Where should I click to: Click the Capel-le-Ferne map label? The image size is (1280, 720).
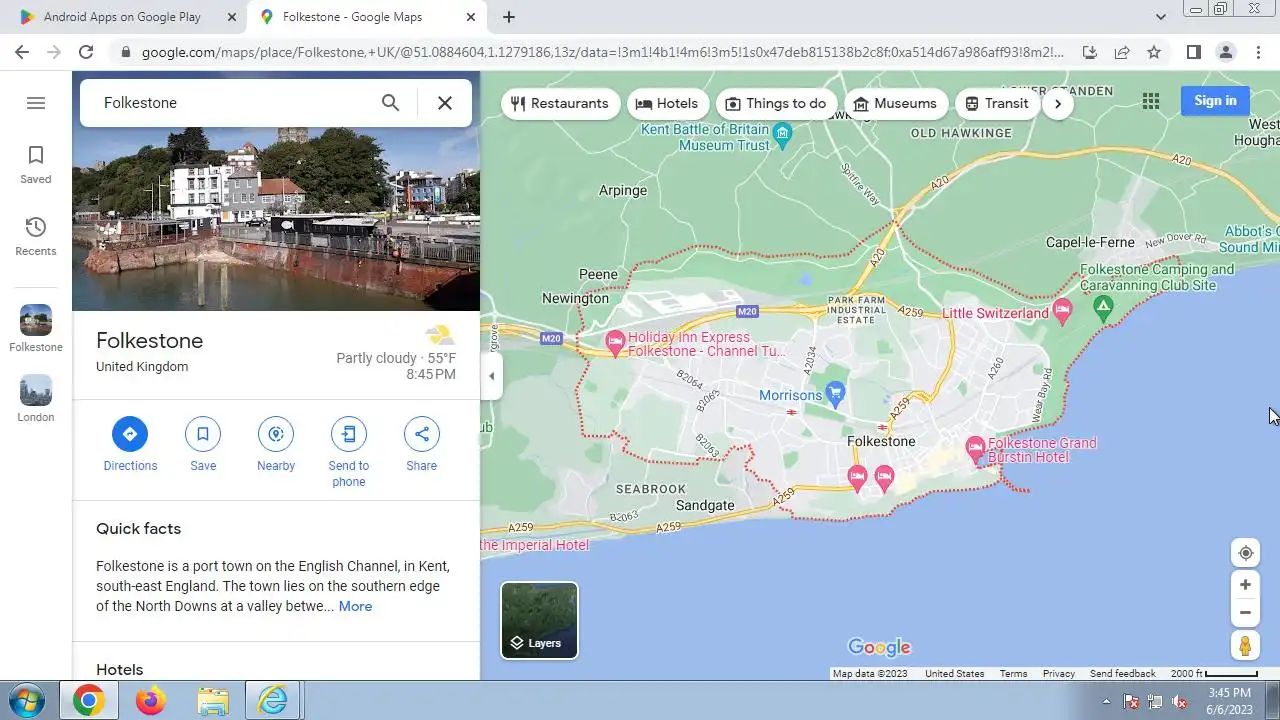point(1090,242)
